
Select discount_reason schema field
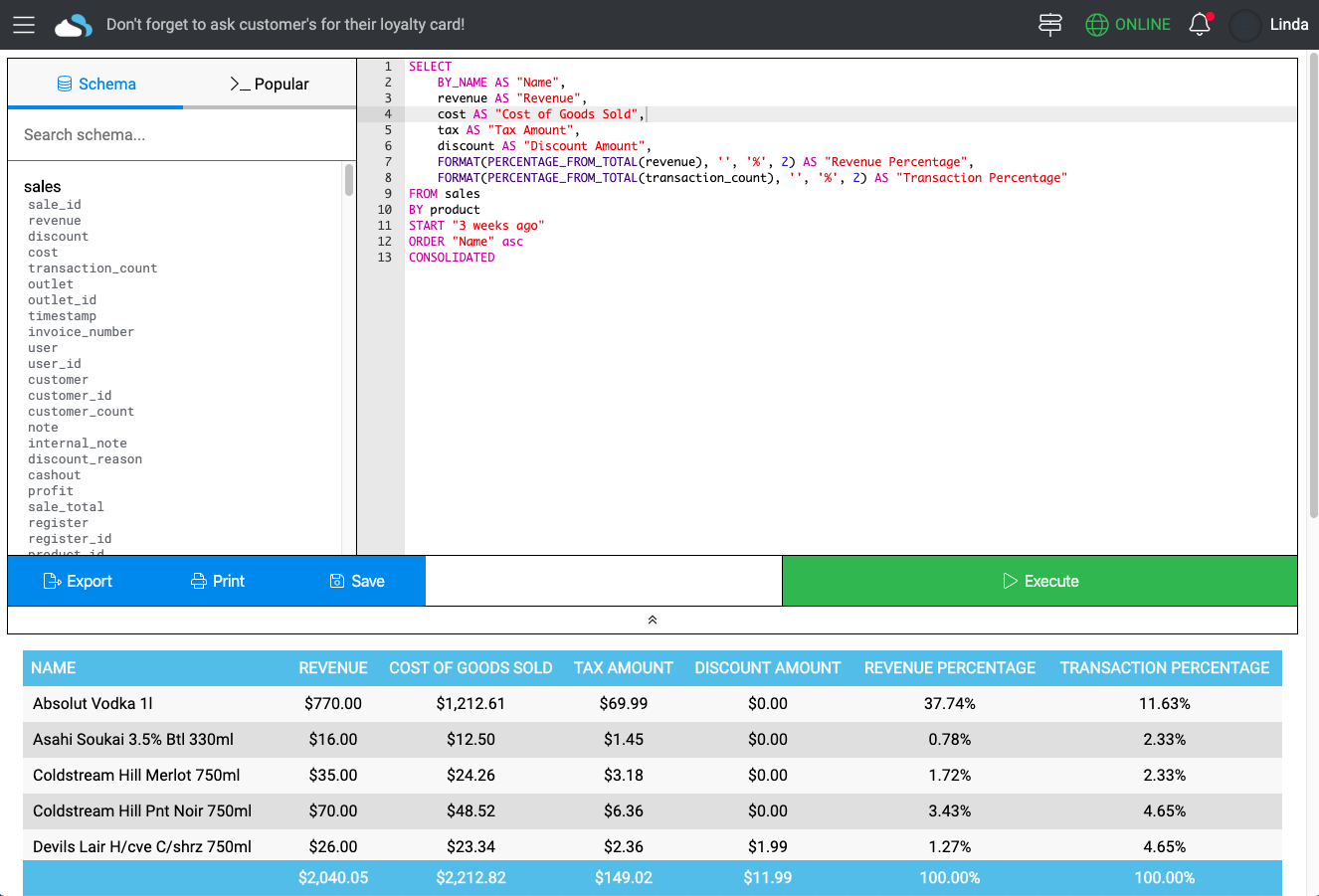coord(85,459)
